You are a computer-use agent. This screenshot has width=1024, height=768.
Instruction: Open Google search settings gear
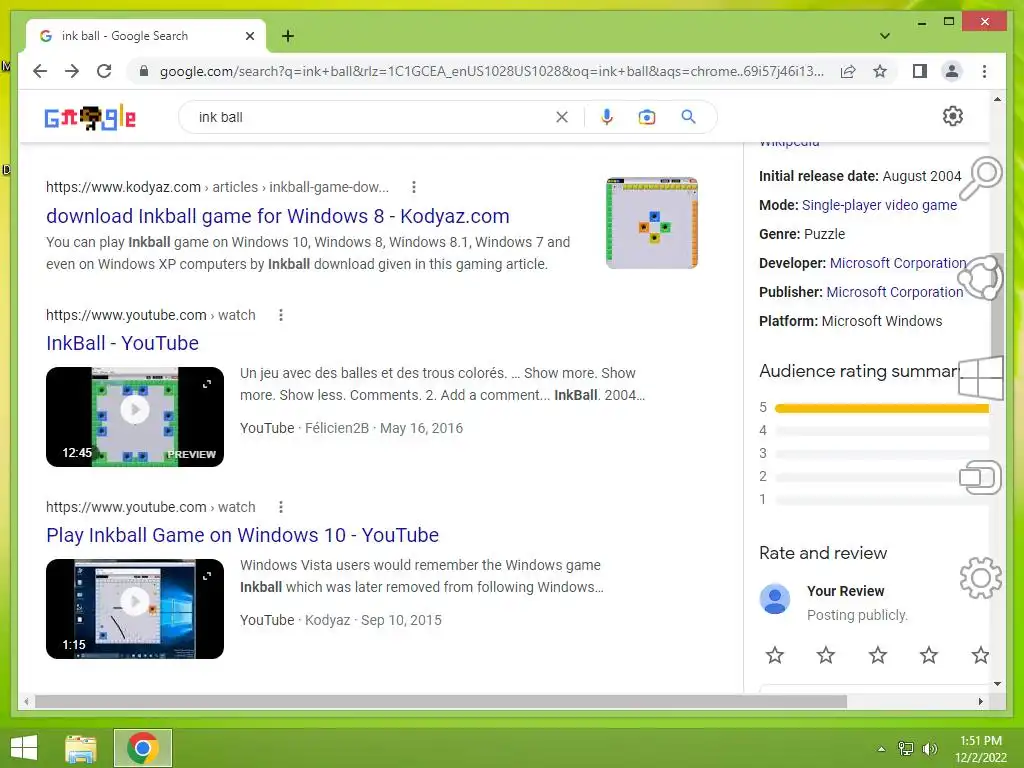click(x=953, y=116)
